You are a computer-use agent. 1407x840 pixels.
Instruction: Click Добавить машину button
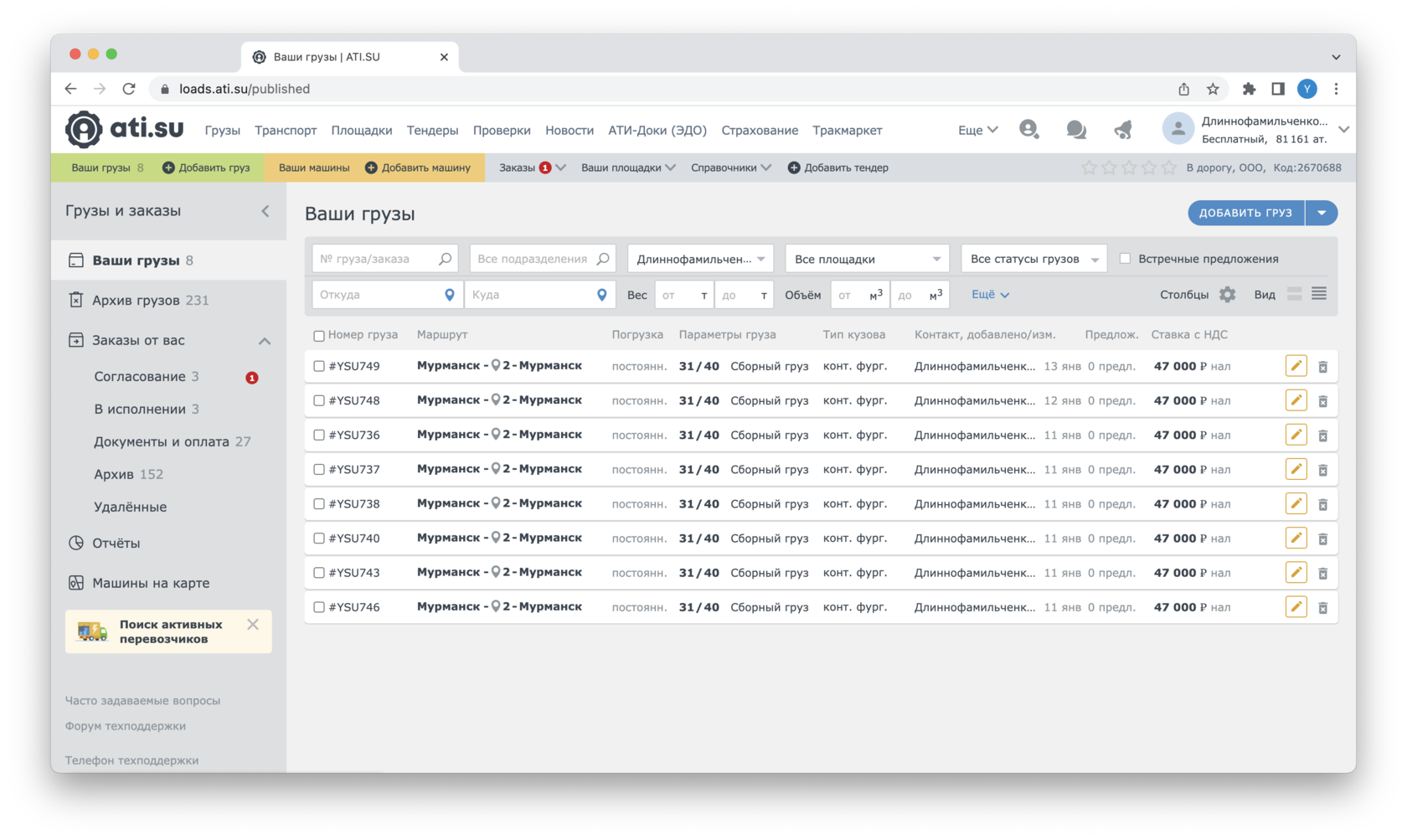click(418, 167)
